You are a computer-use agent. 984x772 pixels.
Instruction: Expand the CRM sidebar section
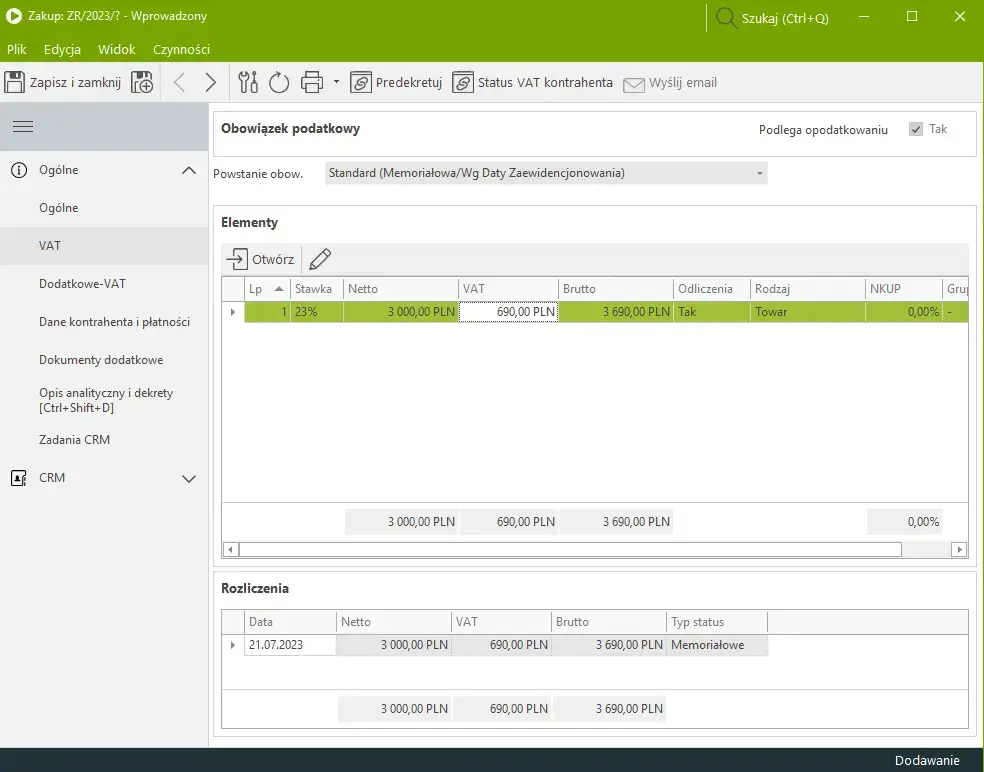point(188,479)
